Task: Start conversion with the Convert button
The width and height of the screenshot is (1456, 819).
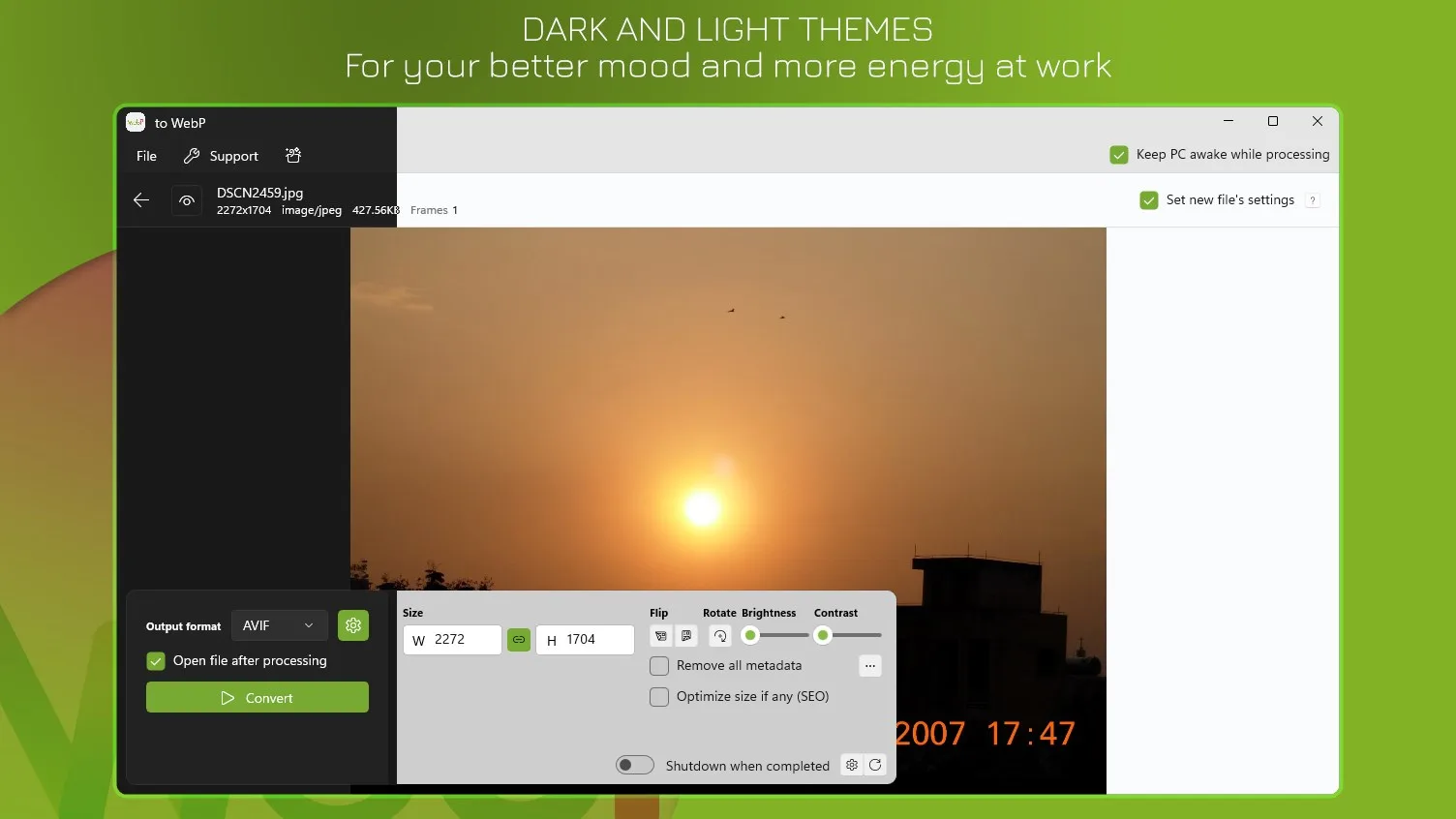Action: (258, 697)
